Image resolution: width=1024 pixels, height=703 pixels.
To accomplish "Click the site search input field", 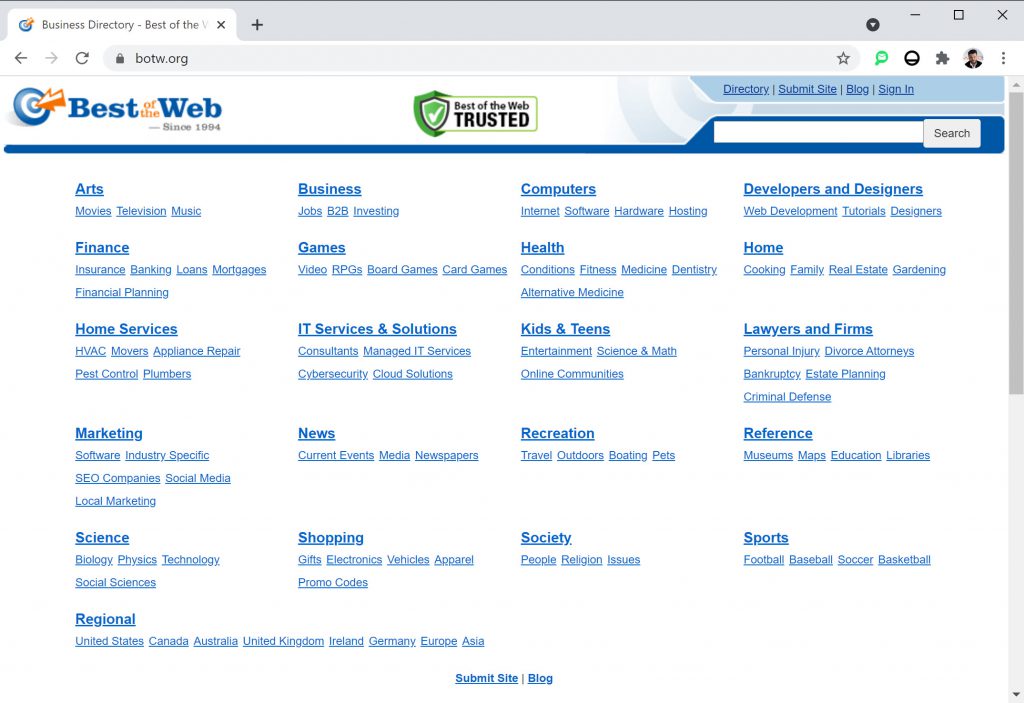I will 818,133.
